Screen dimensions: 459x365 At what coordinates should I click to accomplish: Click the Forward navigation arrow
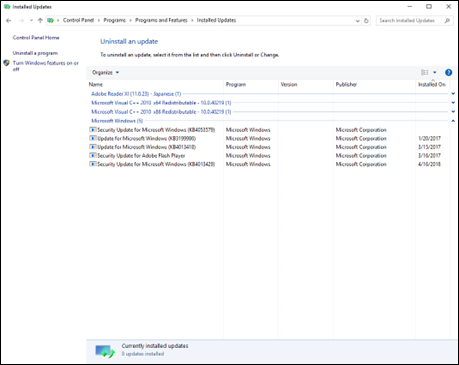(21, 20)
